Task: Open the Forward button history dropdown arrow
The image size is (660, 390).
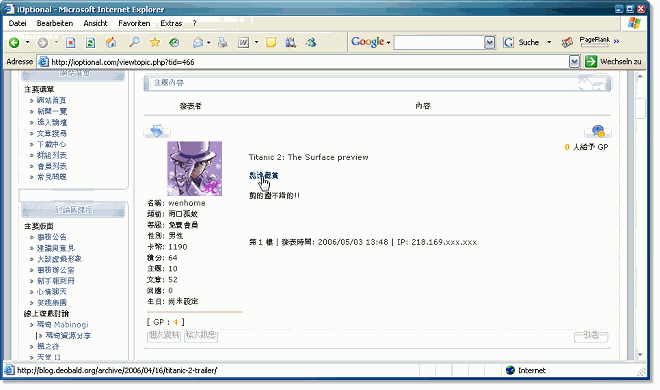Action: 56,42
